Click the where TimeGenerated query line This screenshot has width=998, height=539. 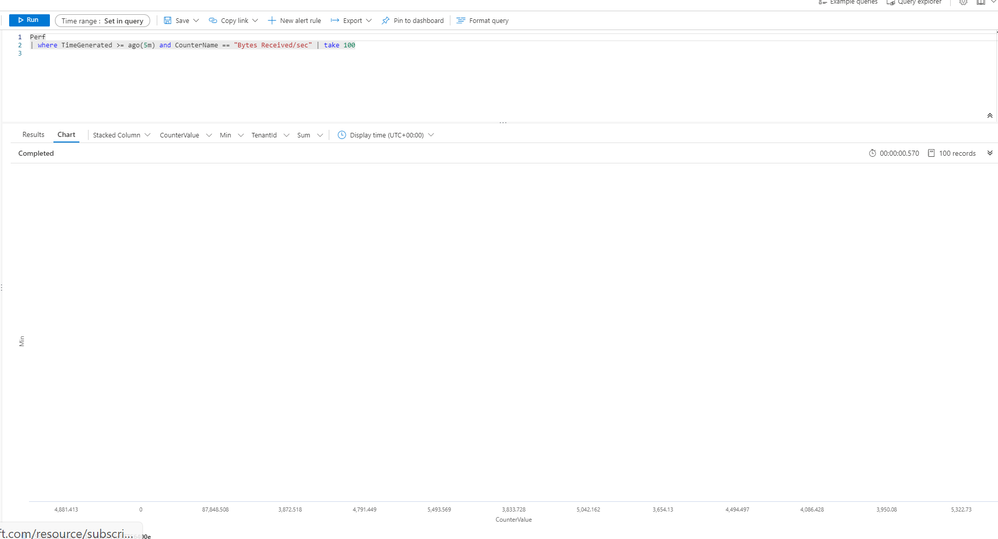192,45
